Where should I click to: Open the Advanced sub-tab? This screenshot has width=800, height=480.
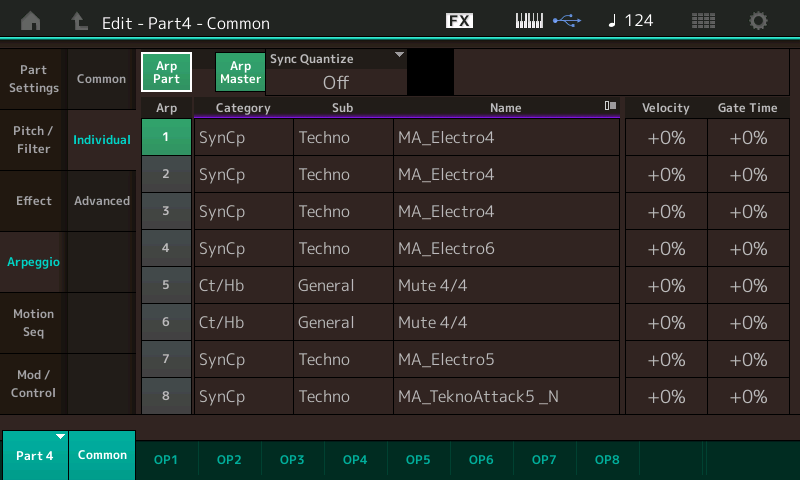click(102, 201)
